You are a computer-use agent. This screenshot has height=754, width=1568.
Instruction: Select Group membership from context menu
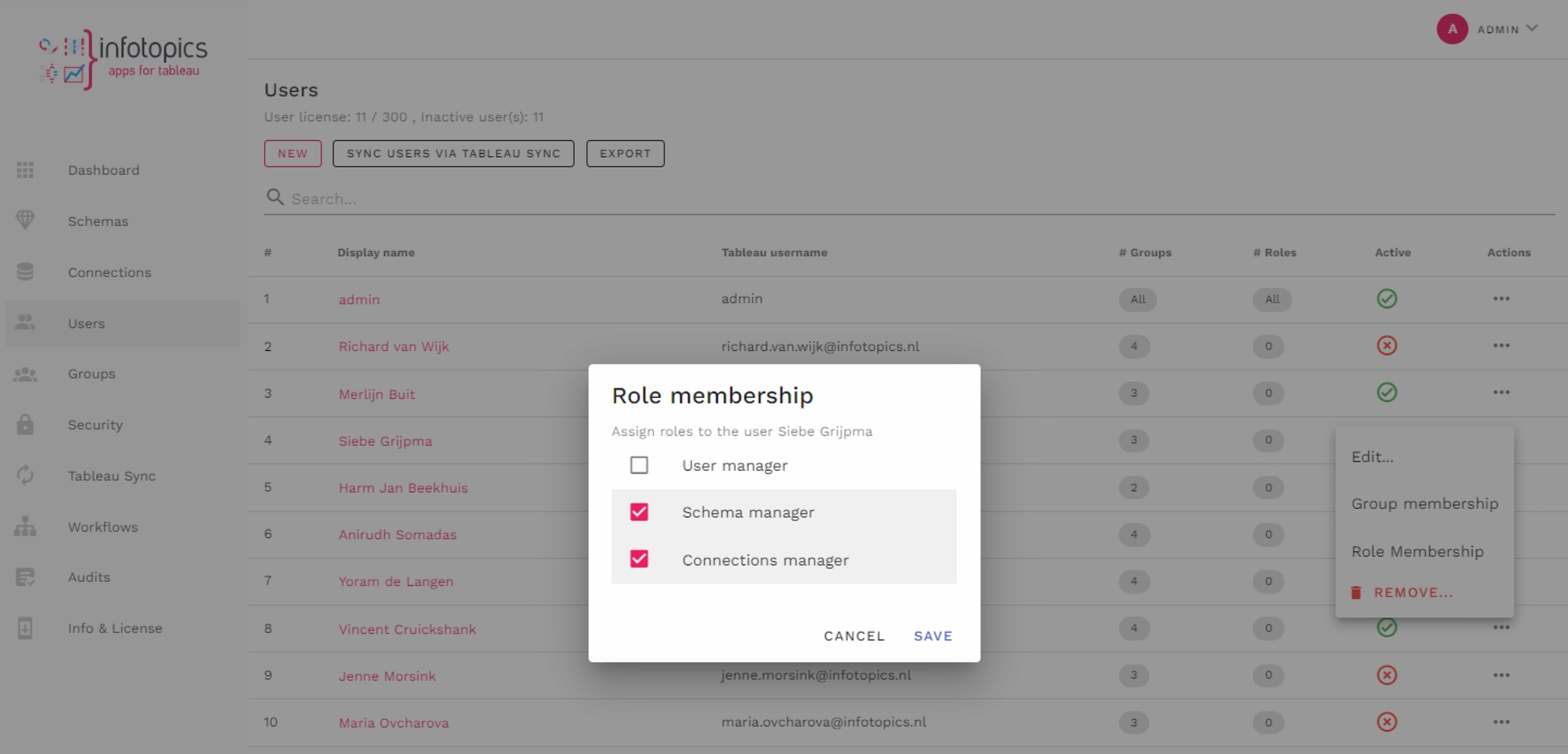pyautogui.click(x=1424, y=504)
